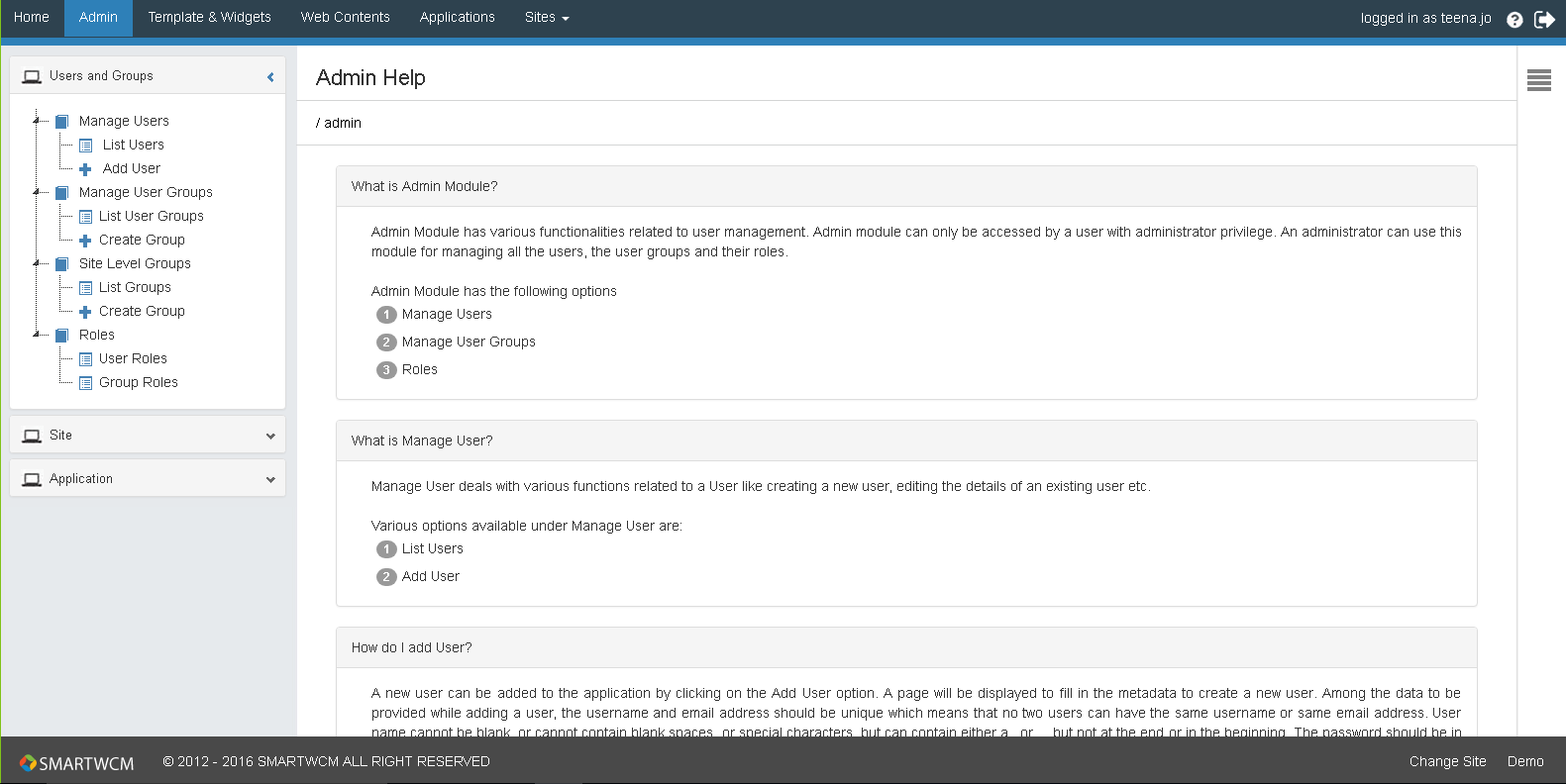Click the Site panel laptop icon

(32, 436)
